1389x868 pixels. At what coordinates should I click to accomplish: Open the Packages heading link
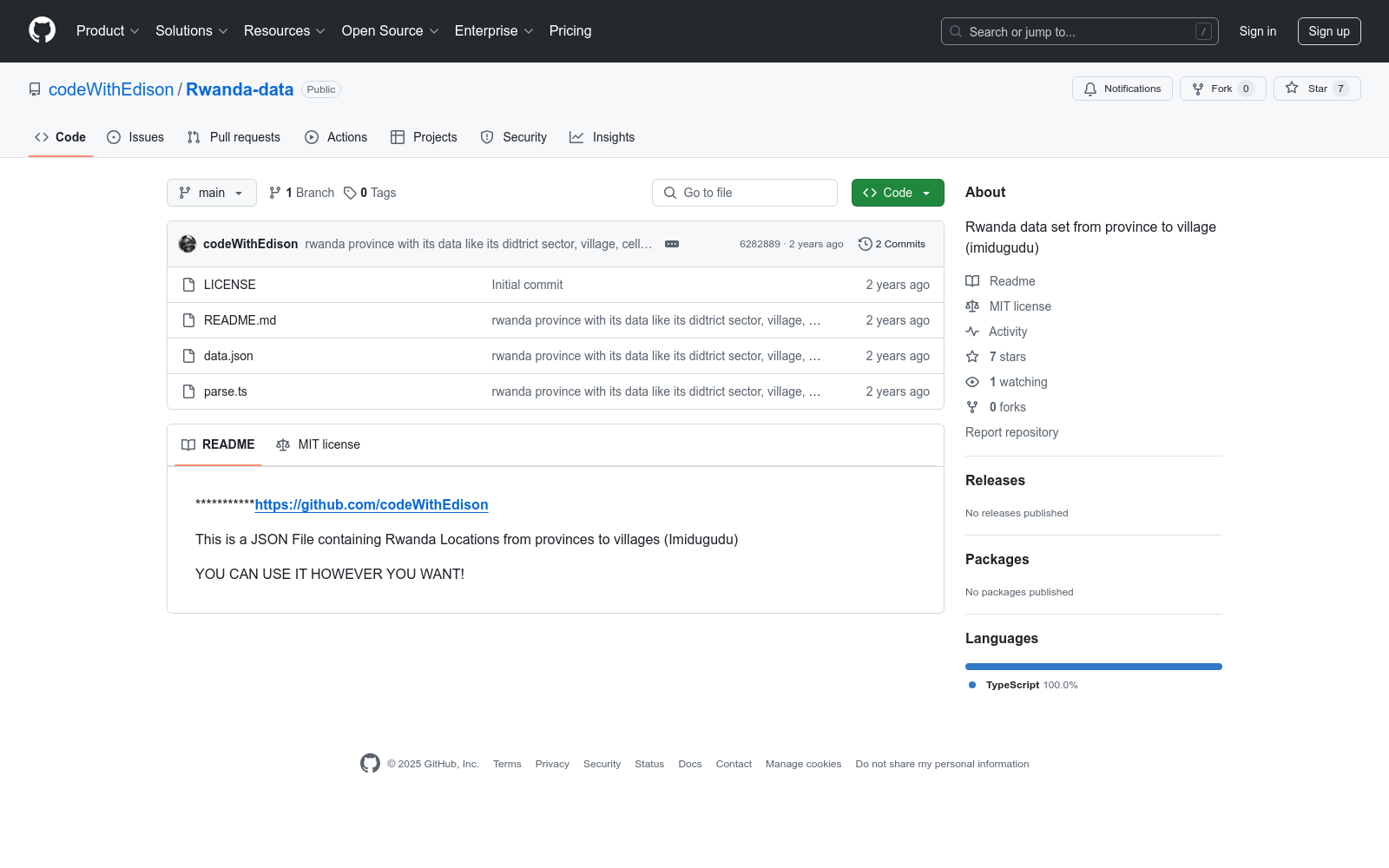point(997,559)
